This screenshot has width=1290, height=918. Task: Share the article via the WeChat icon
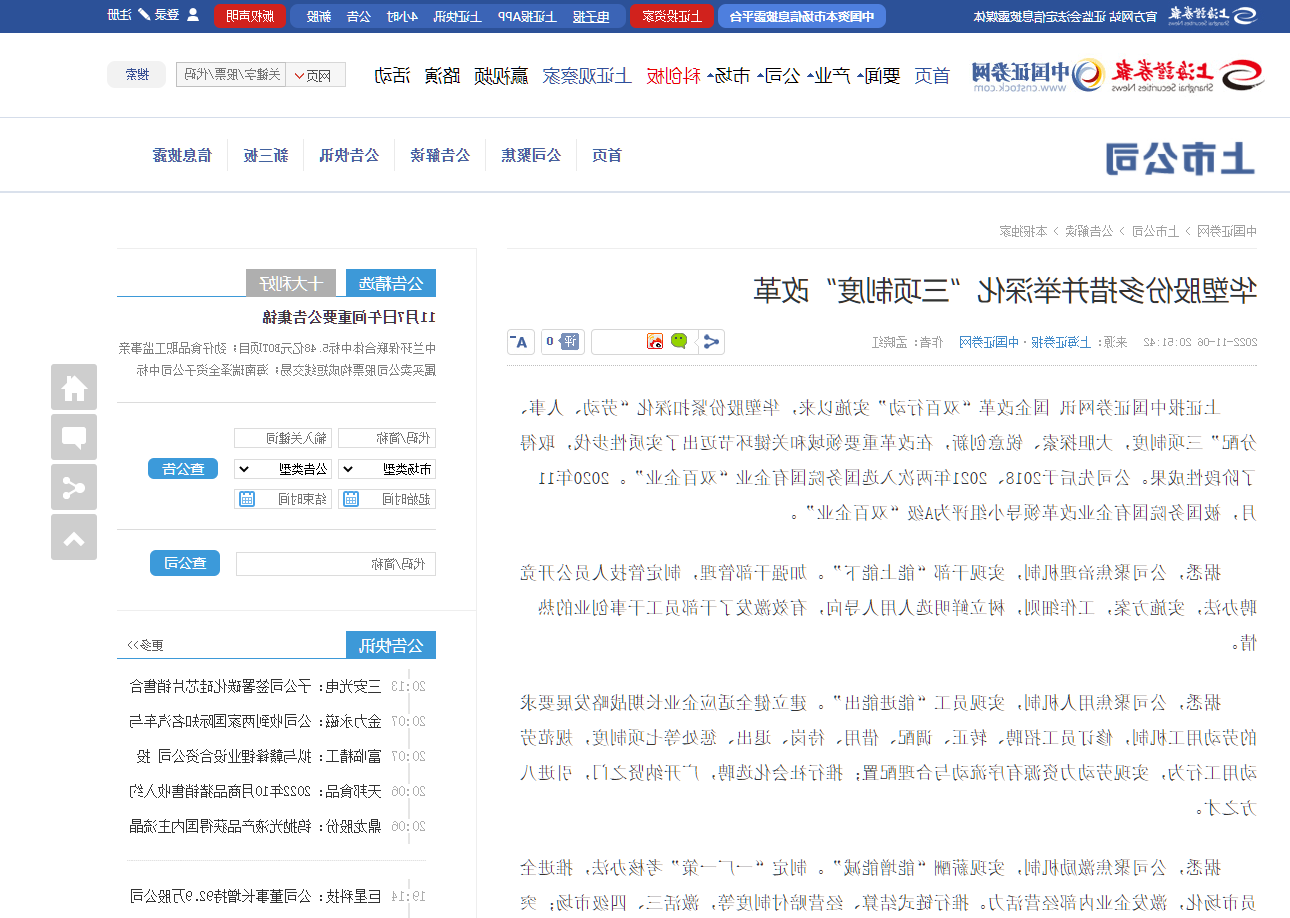(679, 342)
